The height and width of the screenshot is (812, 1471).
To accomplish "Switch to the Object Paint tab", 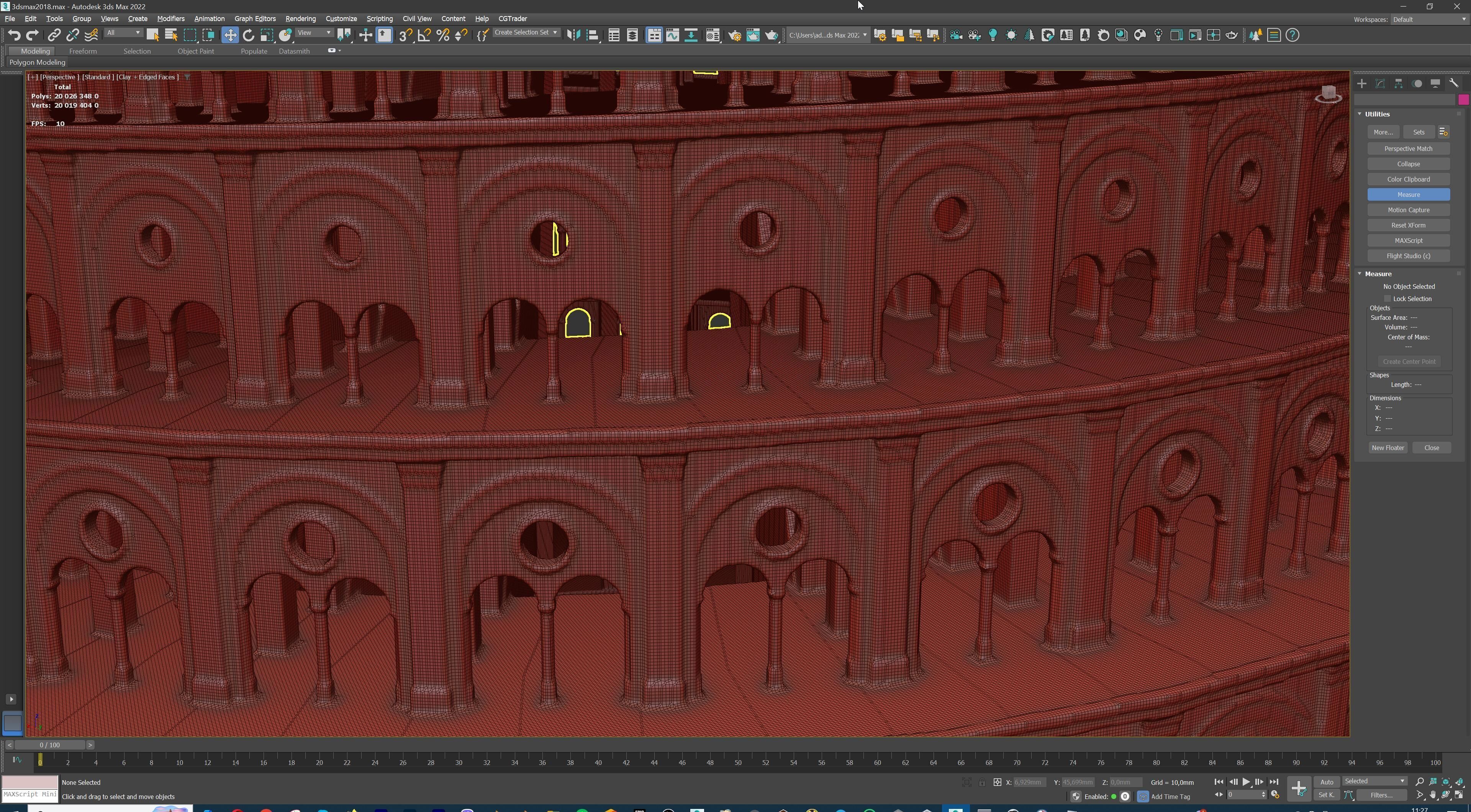I will tap(195, 51).
